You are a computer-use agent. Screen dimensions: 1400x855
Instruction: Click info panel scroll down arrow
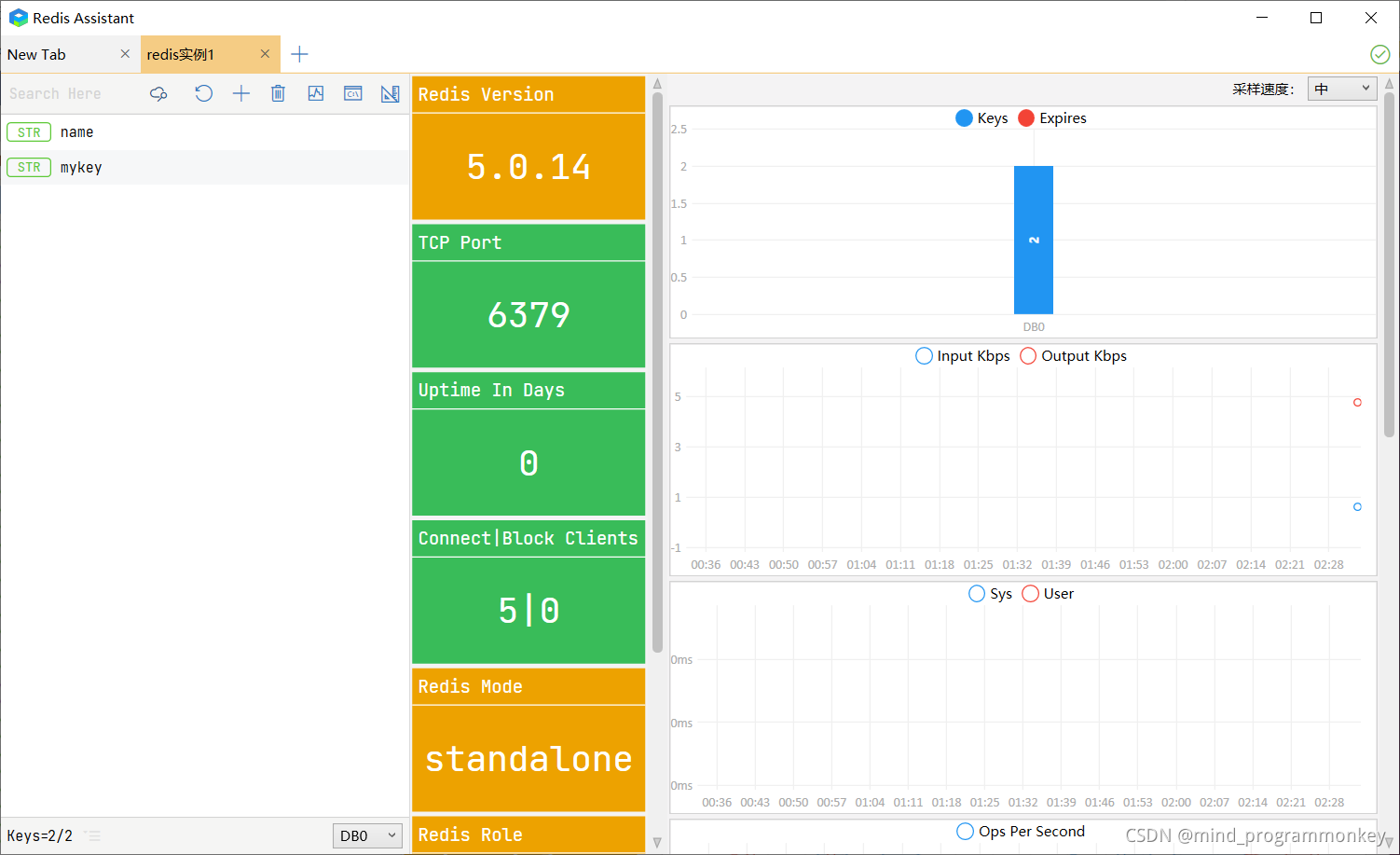point(657,842)
